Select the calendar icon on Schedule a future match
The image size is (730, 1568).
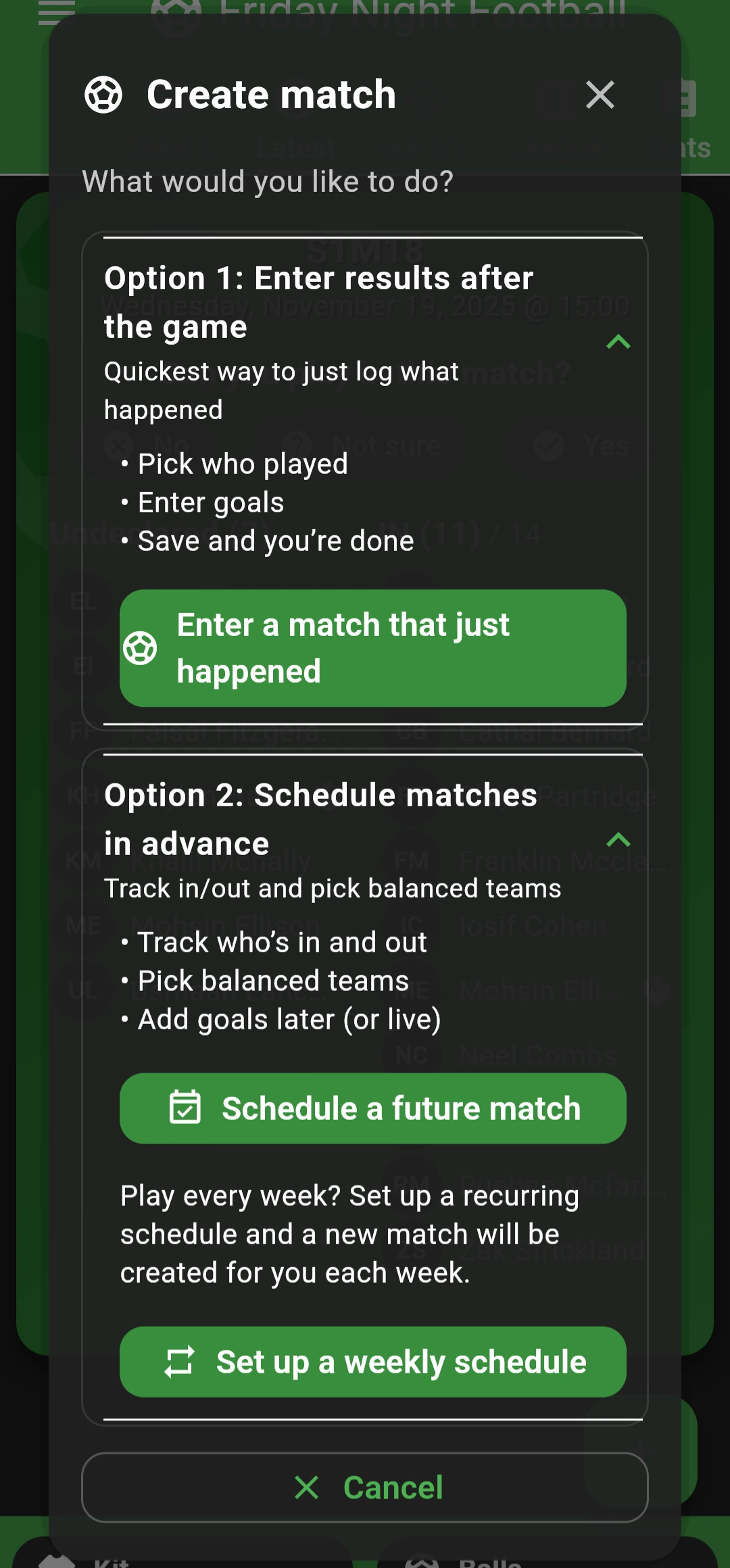coord(185,1108)
